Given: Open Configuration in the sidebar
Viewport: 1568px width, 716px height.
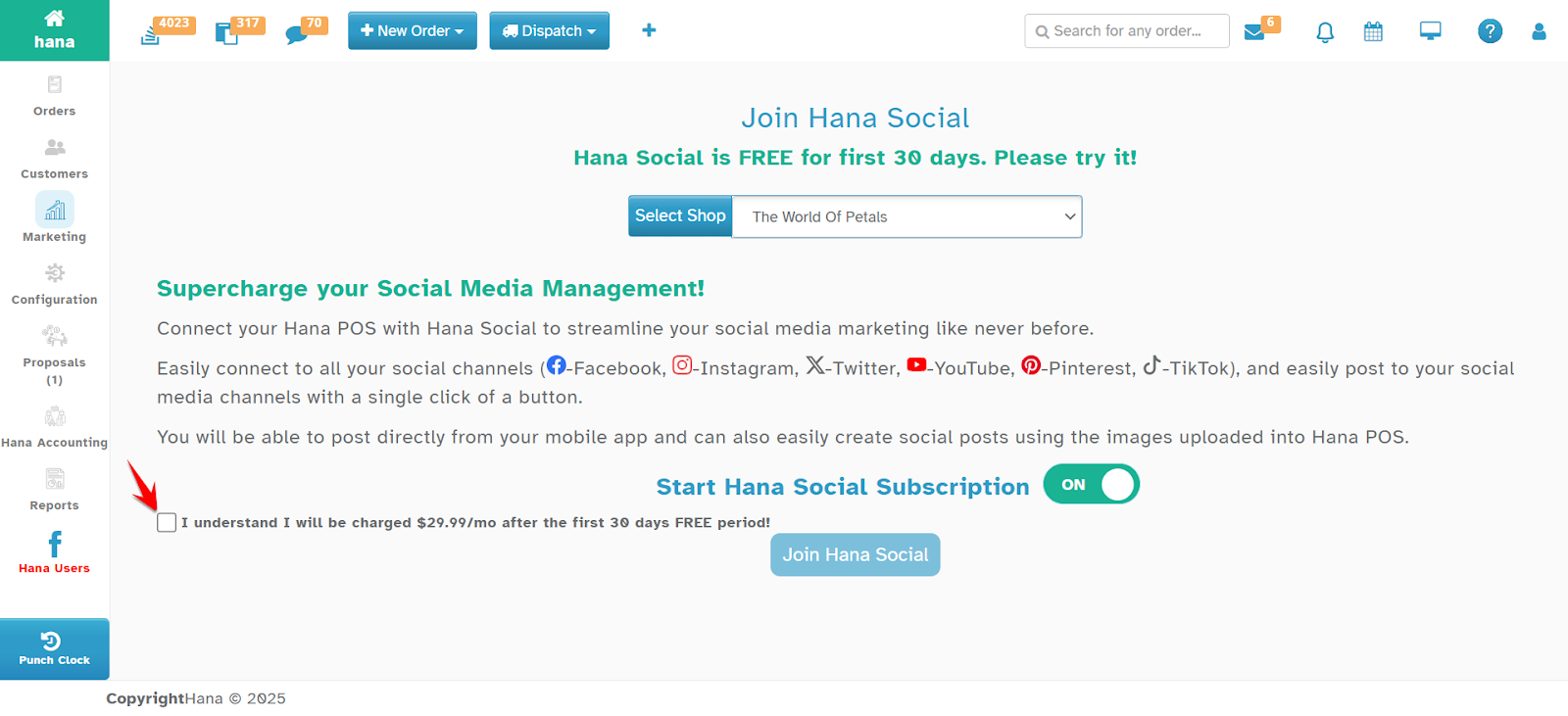Looking at the screenshot, I should pos(55,284).
